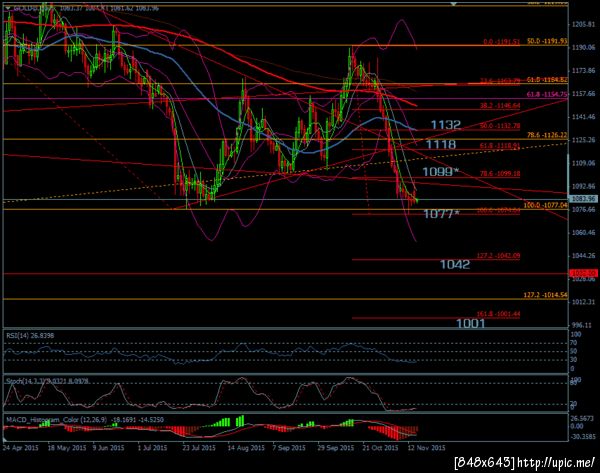Select Fibonacci label 50.0 -1132.78
600x473 pixels.
[499, 126]
